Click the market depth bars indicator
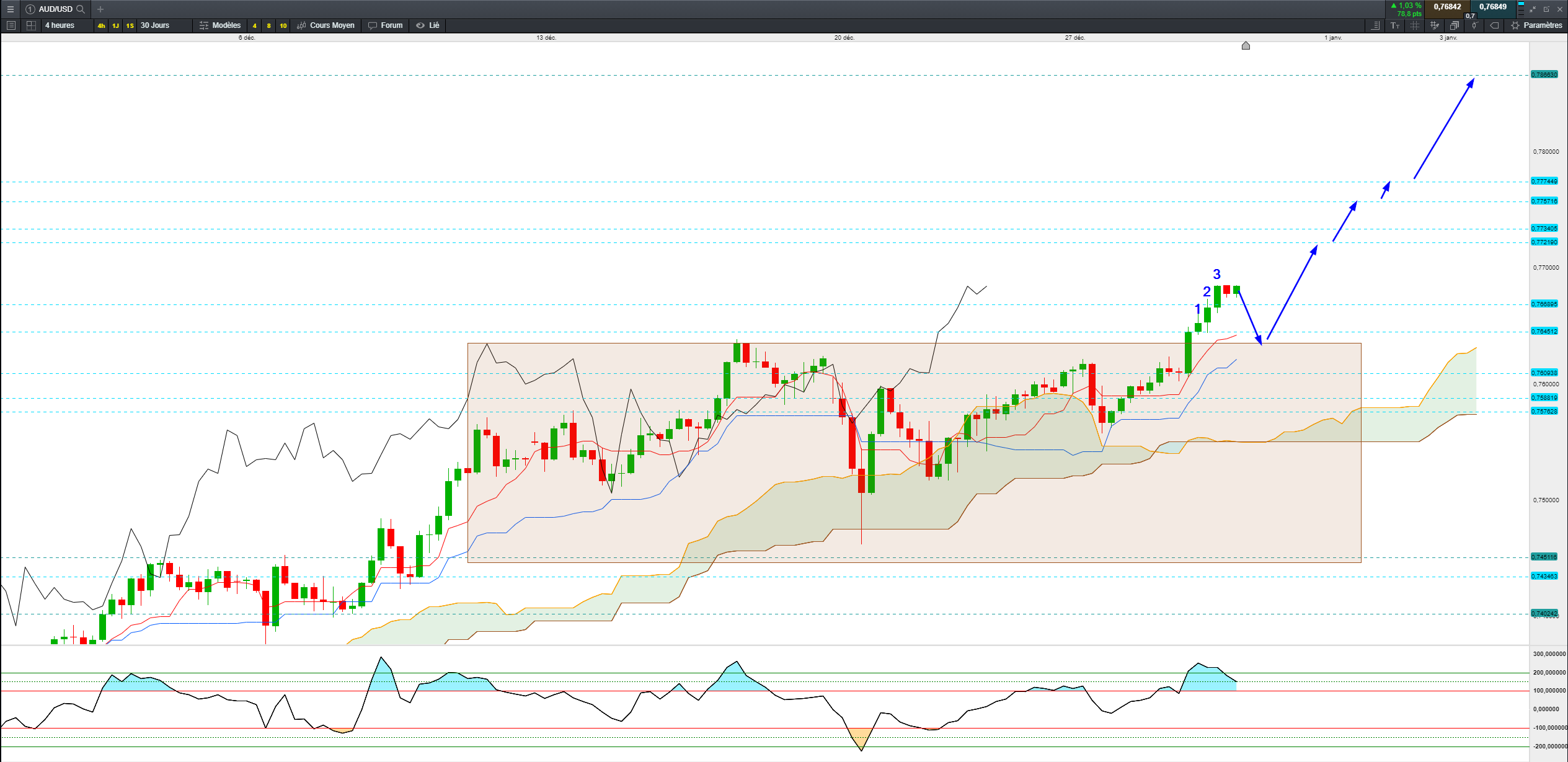 pos(1521,9)
